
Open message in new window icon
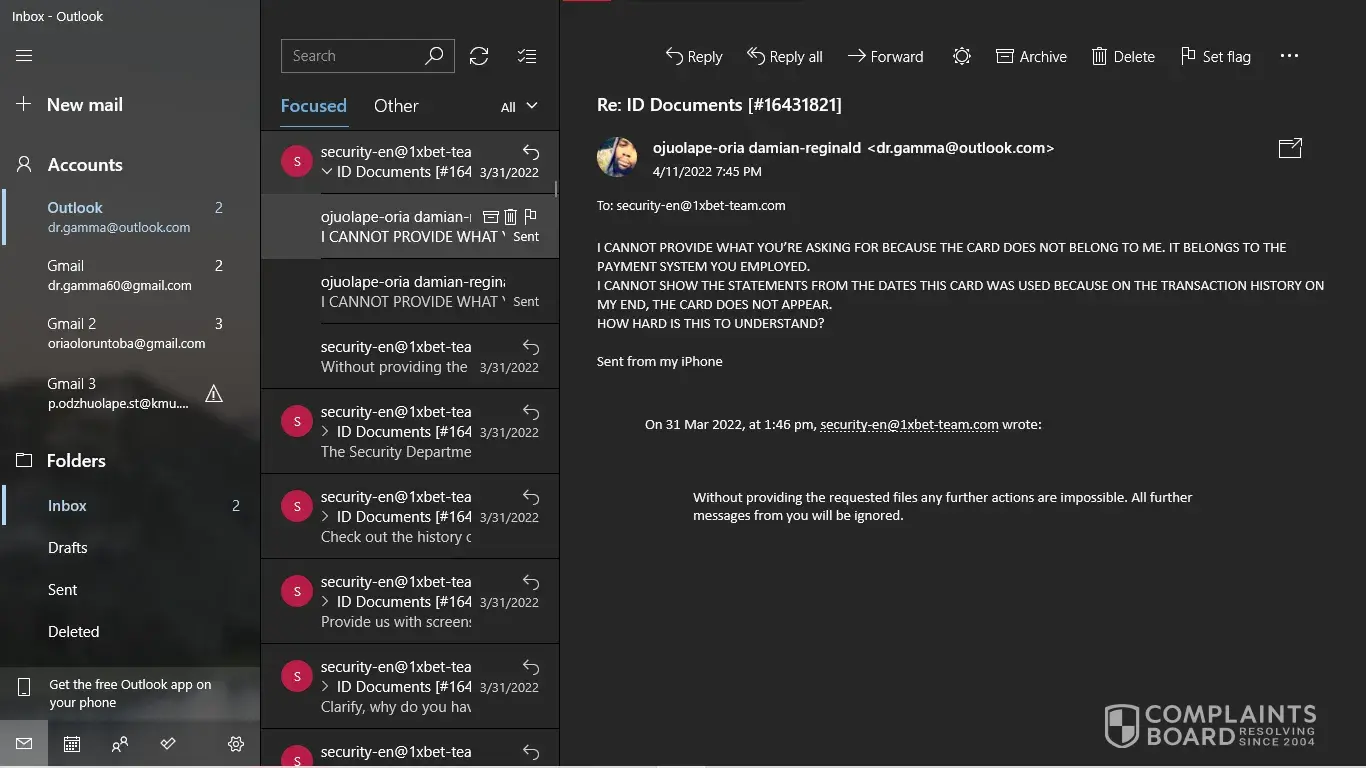pyautogui.click(x=1290, y=148)
